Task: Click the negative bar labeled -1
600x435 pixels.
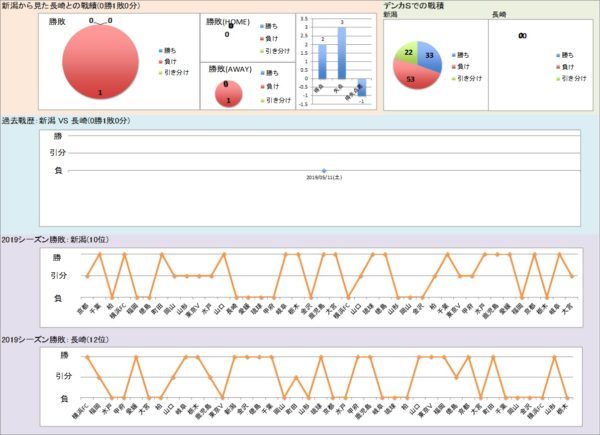Action: 361,88
